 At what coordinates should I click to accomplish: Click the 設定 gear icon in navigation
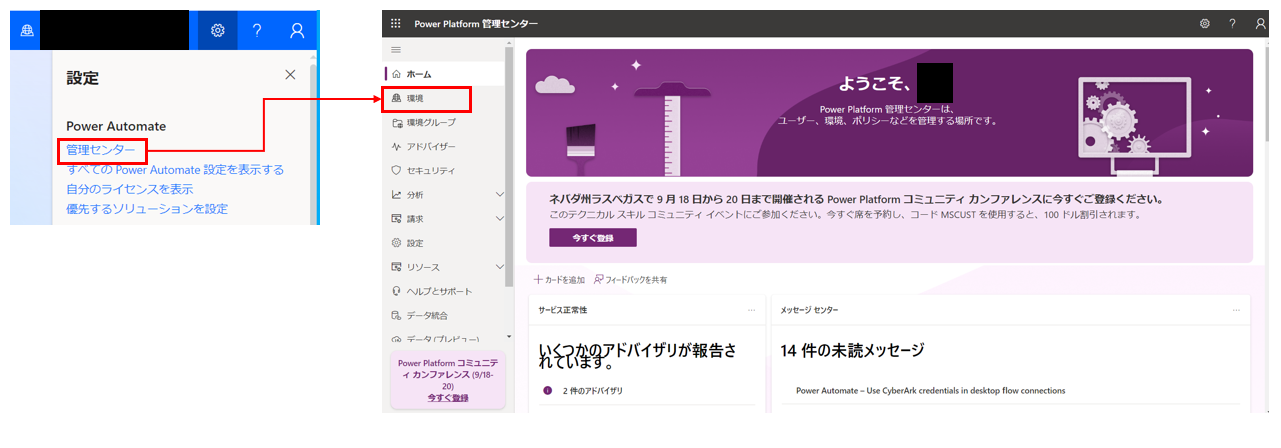pos(397,243)
